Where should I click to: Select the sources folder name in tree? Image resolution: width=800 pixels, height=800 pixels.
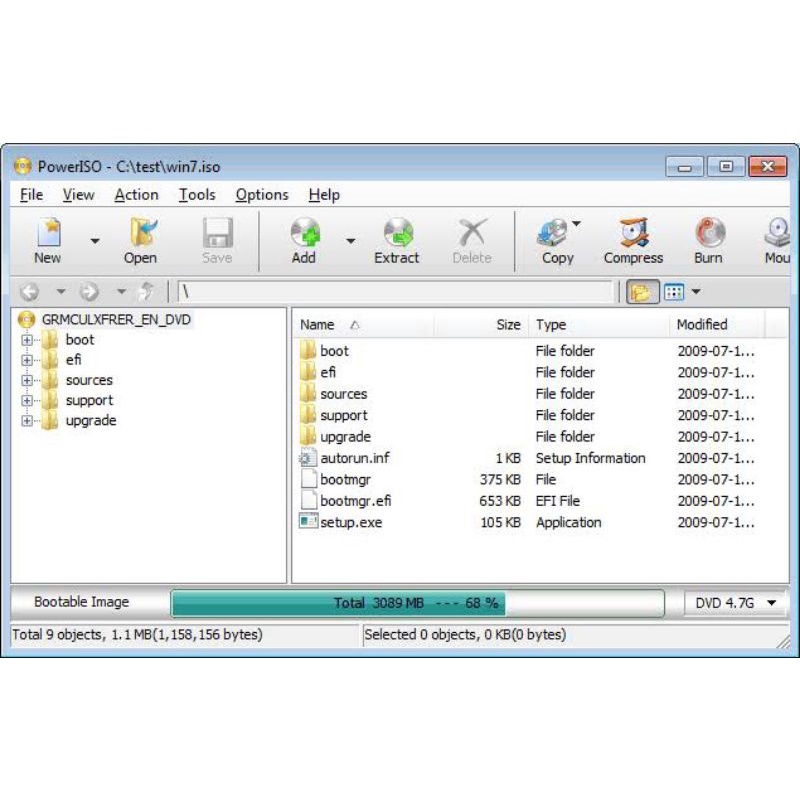(89, 381)
